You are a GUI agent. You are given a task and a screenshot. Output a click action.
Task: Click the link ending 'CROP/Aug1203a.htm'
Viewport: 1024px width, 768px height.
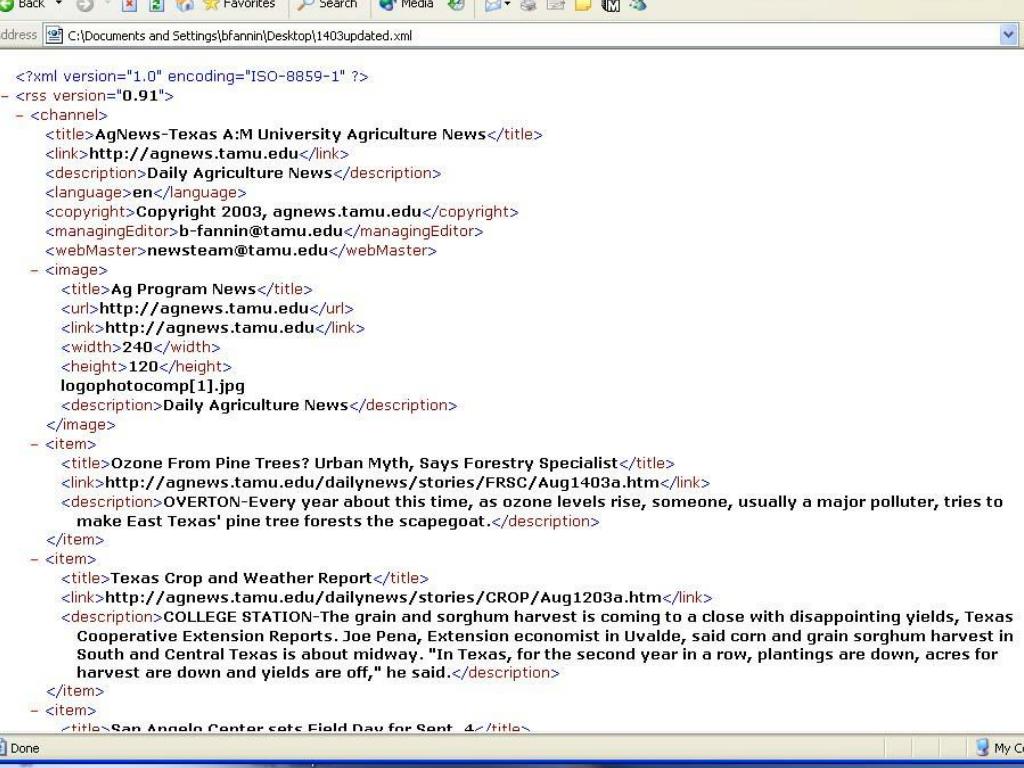(383, 598)
